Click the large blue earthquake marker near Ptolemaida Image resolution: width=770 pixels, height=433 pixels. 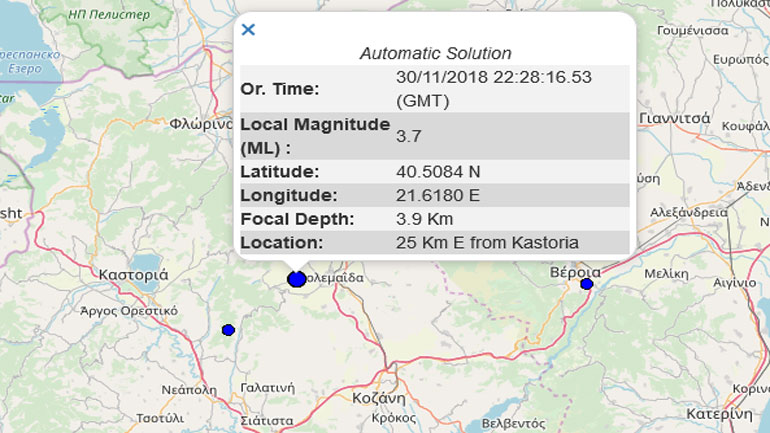[296, 279]
